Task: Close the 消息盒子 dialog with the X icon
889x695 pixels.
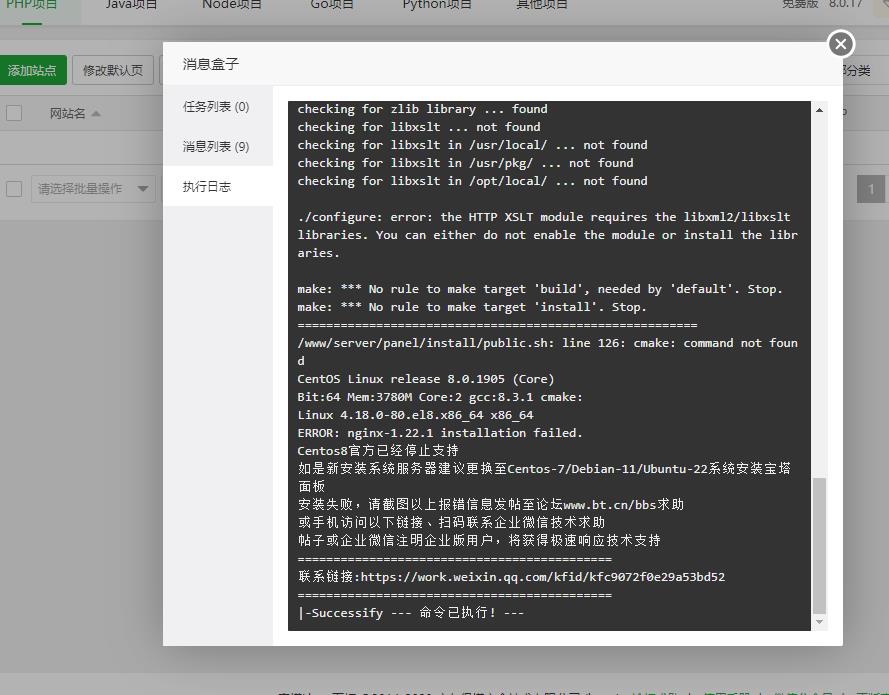Action: click(x=841, y=44)
